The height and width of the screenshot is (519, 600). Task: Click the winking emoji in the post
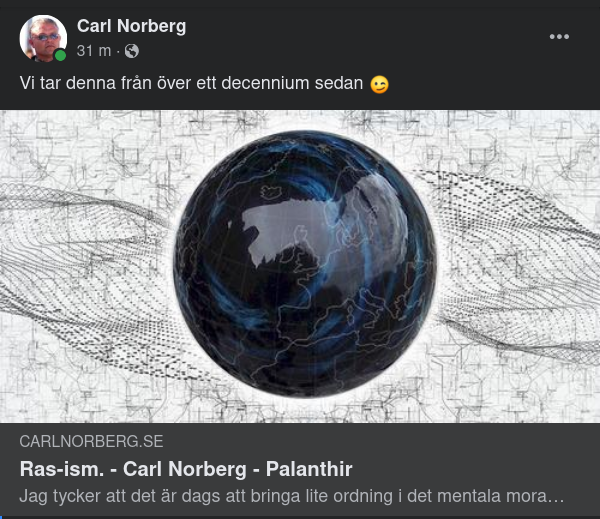379,85
